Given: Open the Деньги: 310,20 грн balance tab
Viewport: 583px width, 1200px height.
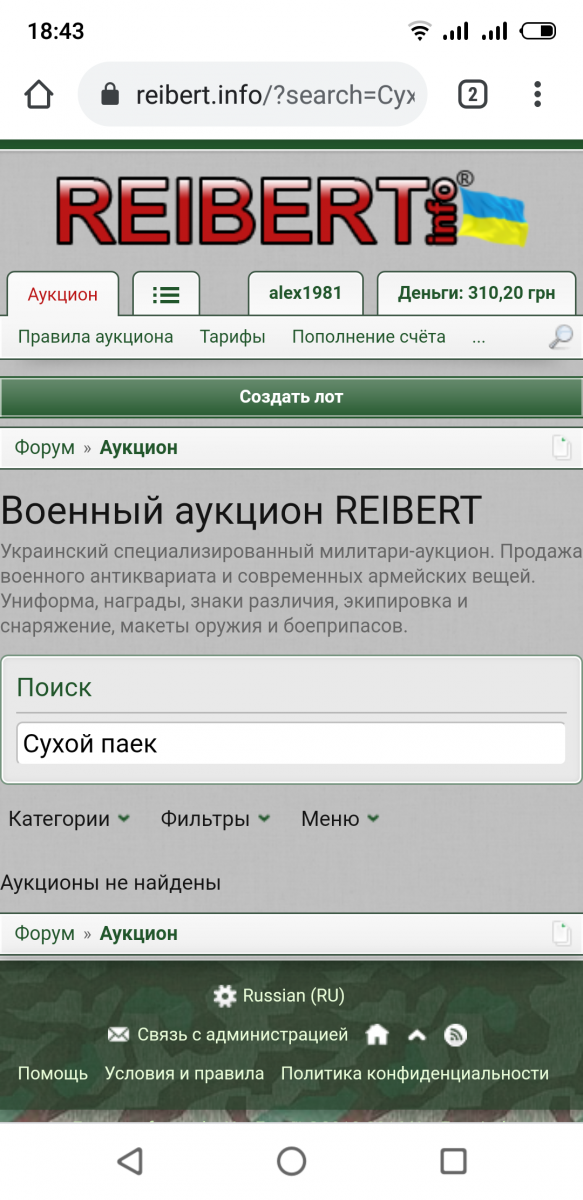Looking at the screenshot, I should [476, 293].
